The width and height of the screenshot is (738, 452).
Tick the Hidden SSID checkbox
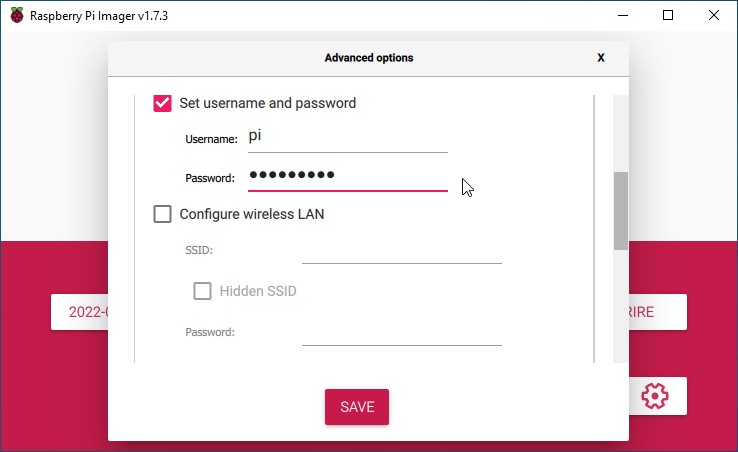click(x=202, y=291)
